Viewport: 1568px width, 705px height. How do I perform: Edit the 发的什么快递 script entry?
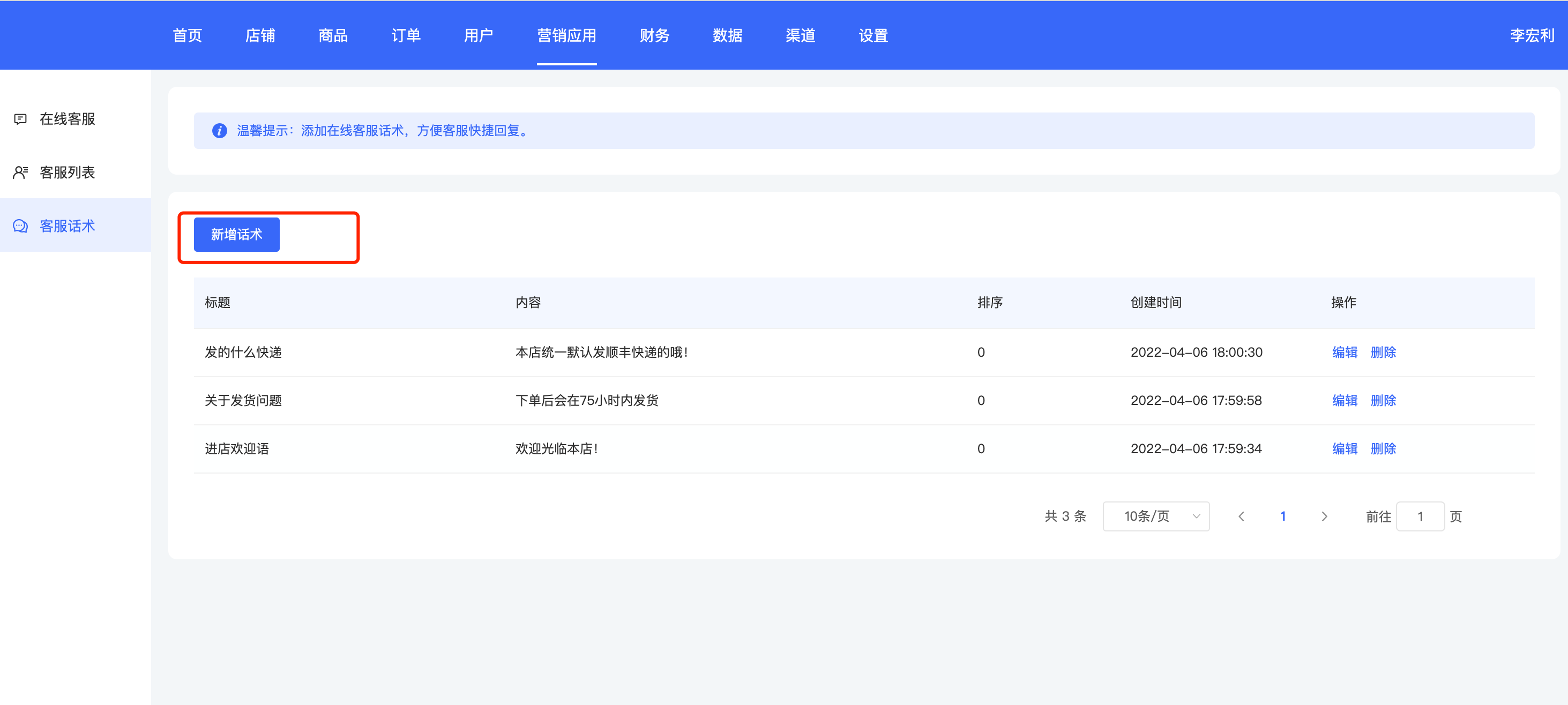pos(1344,352)
